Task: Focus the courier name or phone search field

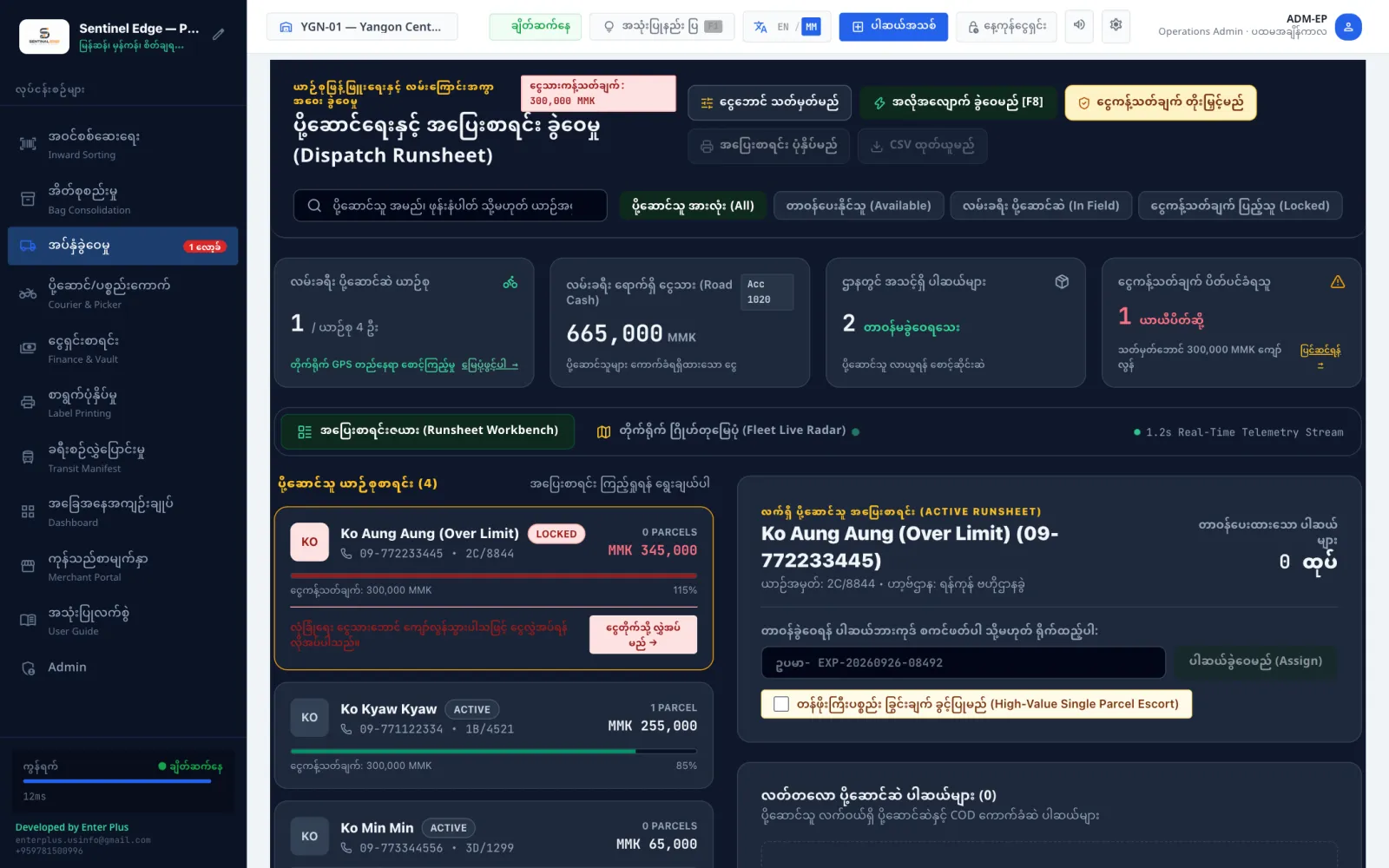Action: [x=450, y=206]
